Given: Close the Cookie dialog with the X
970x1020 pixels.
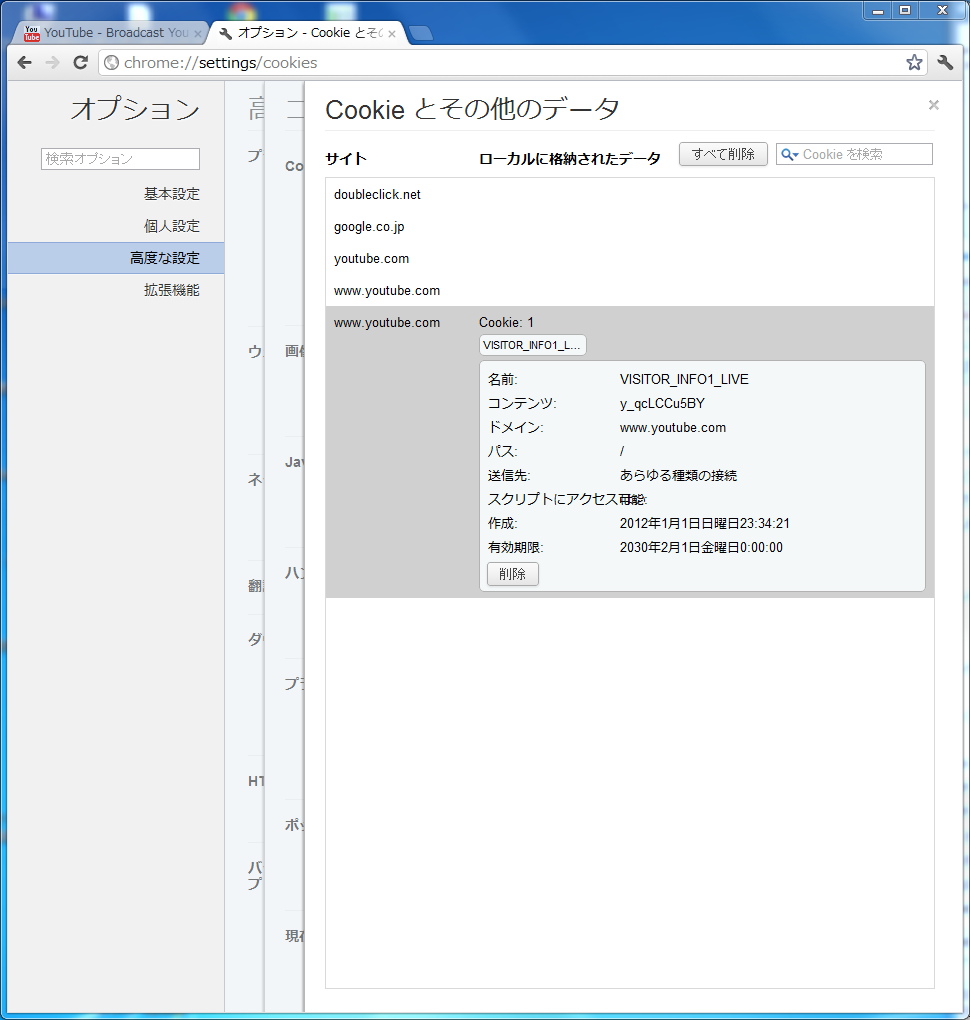Looking at the screenshot, I should (934, 105).
